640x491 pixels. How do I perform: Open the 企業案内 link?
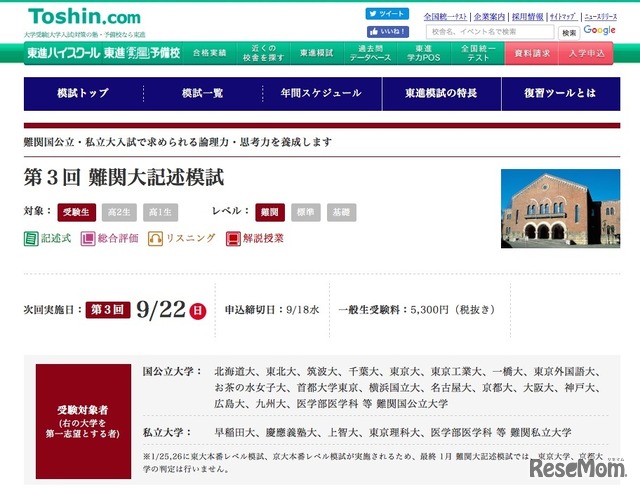pos(489,17)
